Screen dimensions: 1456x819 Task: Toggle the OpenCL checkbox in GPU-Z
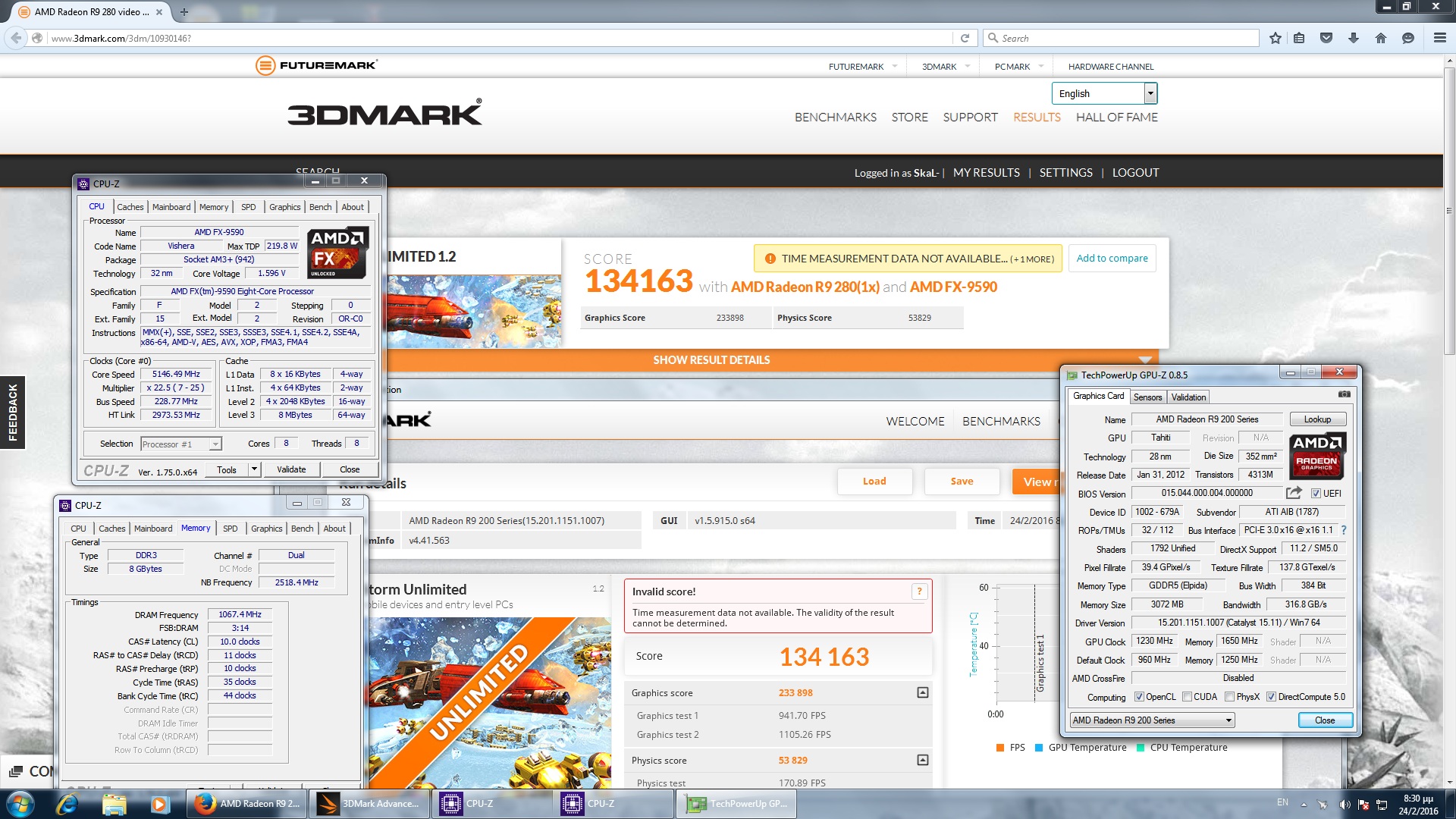pos(1139,697)
